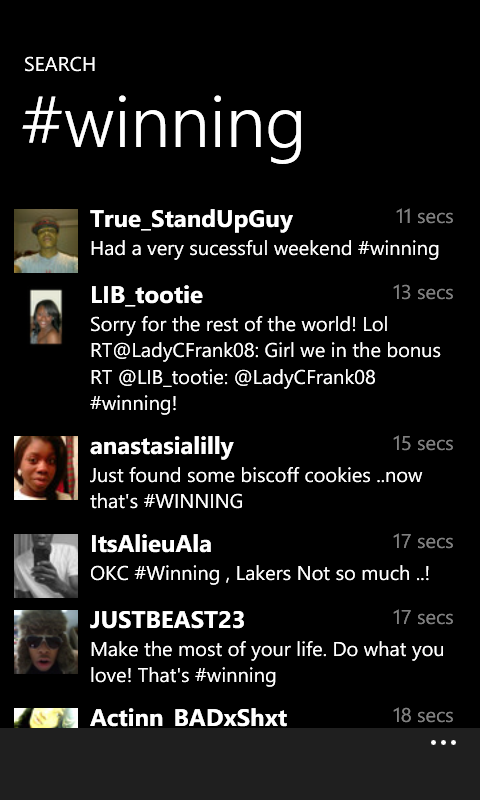Image resolution: width=480 pixels, height=800 pixels.
Task: Tap LIB_tootie's avatar photo
Action: click(46, 317)
